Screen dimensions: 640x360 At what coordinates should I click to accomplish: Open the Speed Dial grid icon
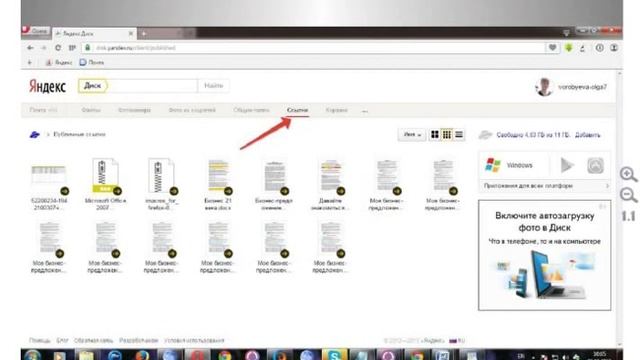72,48
